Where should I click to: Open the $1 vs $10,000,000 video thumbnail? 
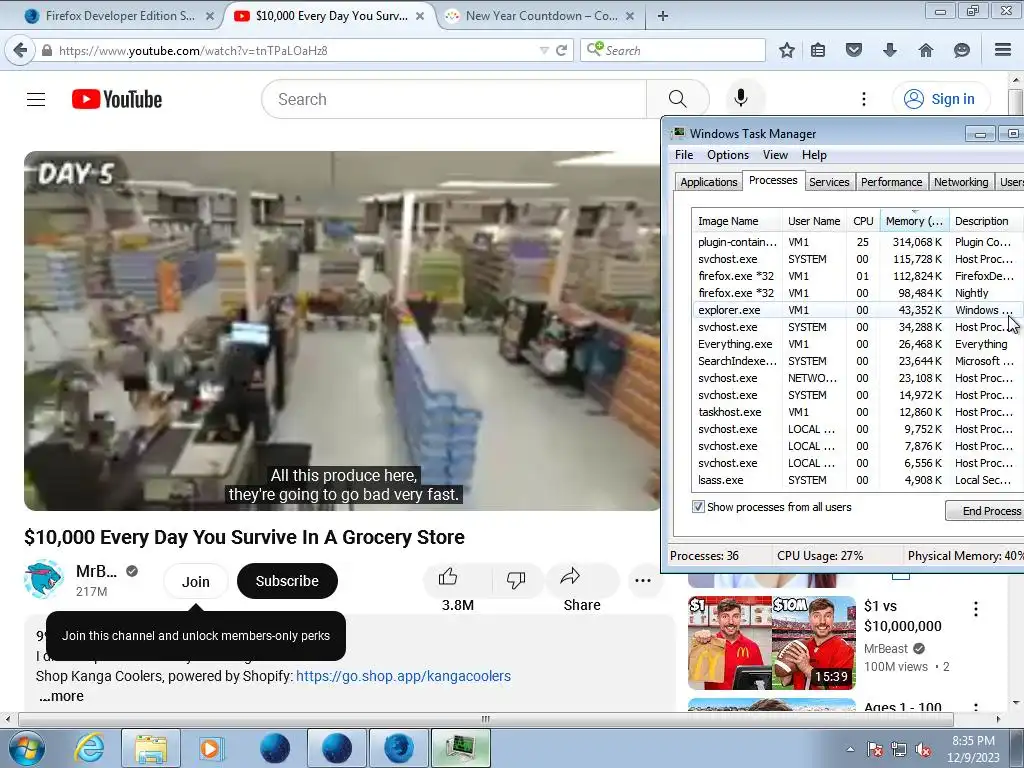pos(772,642)
